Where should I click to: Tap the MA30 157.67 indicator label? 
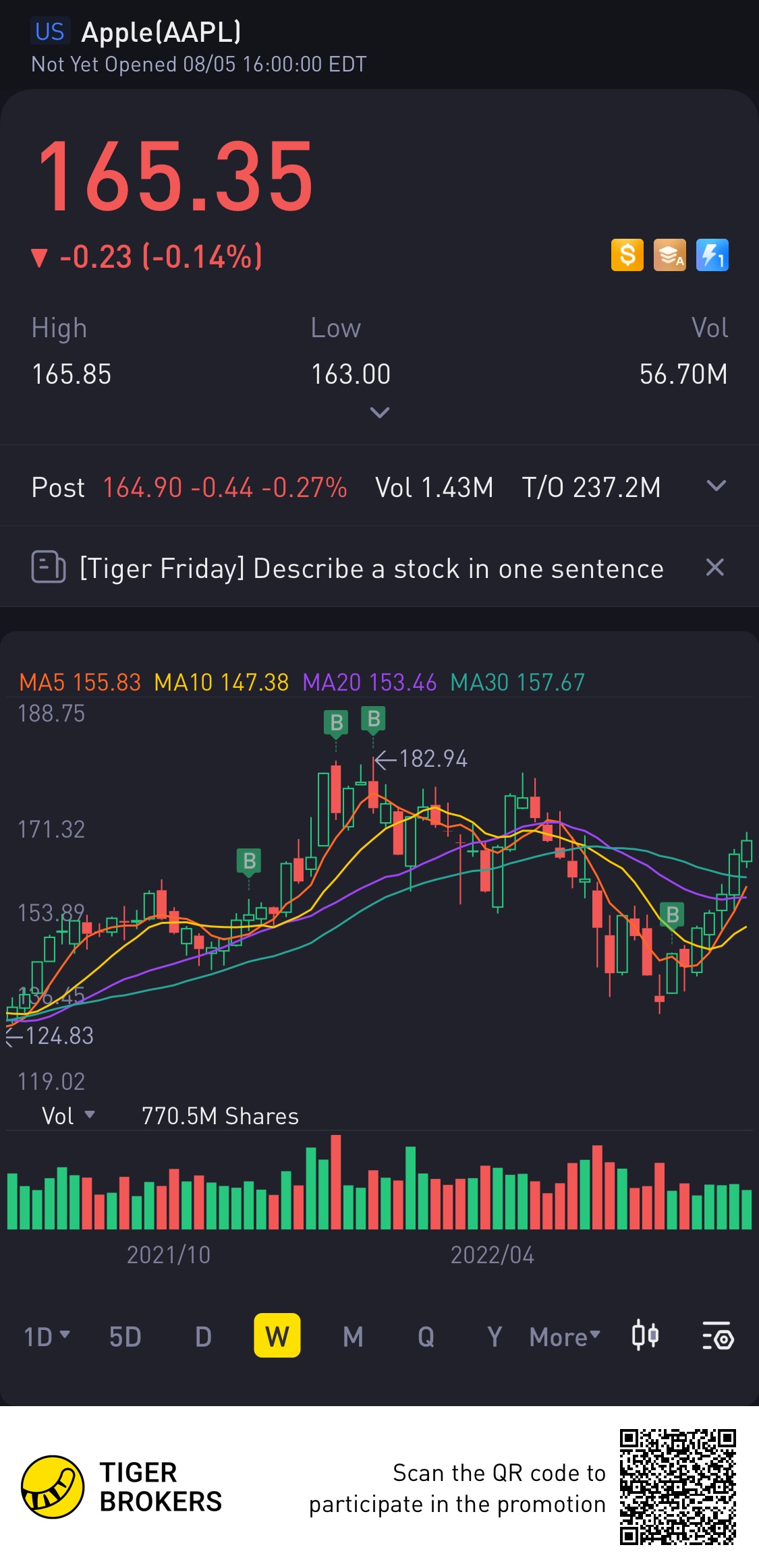click(517, 683)
